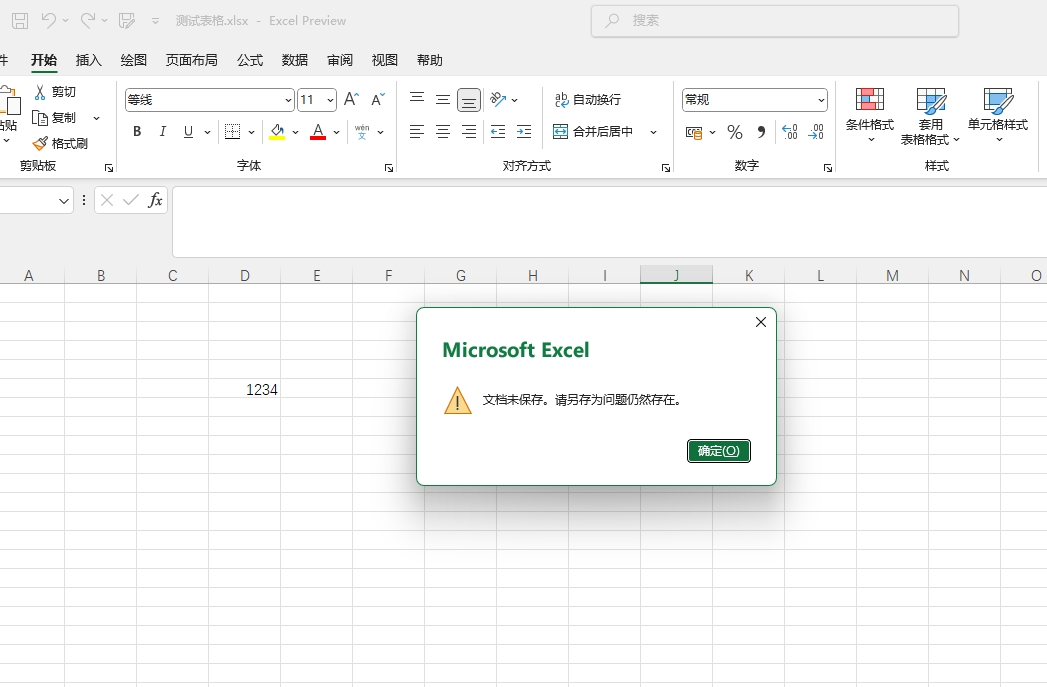Click the increase decimal icon
This screenshot has height=687, width=1047.
[x=789, y=132]
